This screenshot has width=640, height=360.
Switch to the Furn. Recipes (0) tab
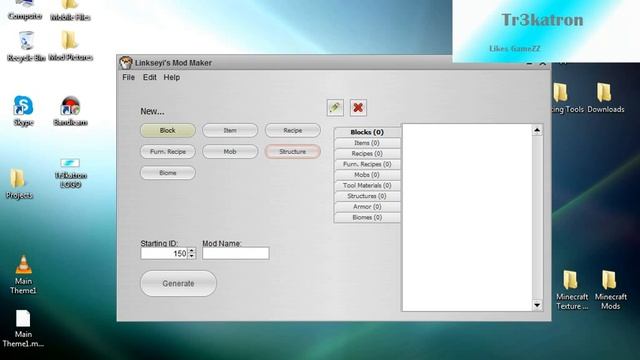pyautogui.click(x=367, y=164)
